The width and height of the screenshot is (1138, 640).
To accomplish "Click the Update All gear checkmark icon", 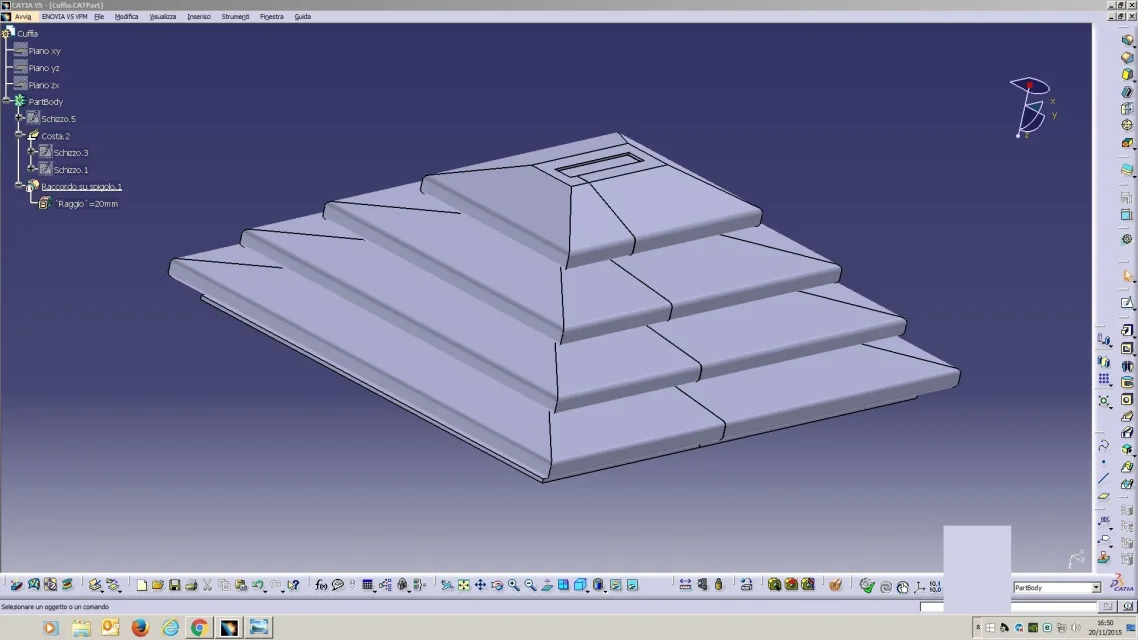I will (867, 585).
